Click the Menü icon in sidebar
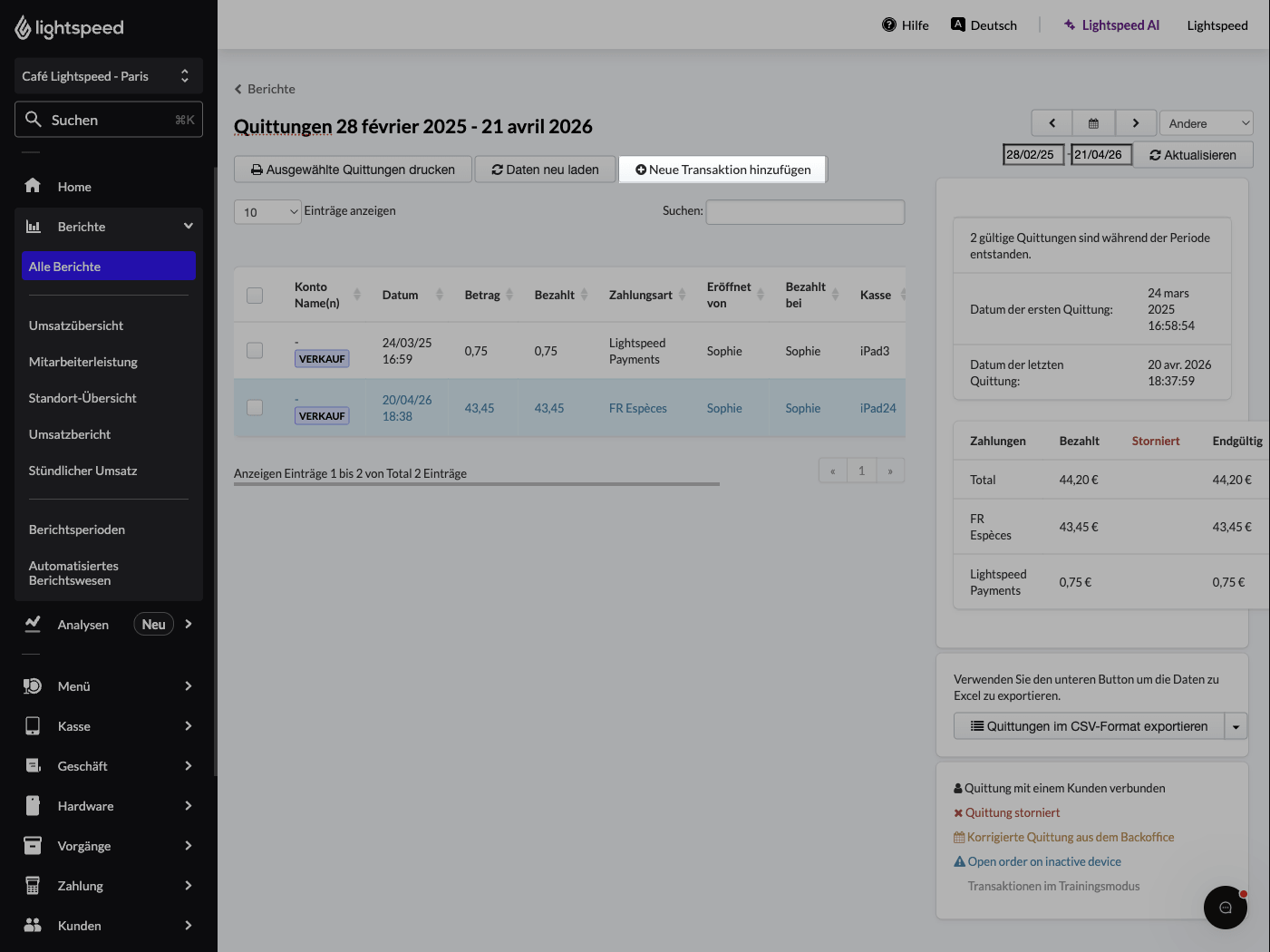The width and height of the screenshot is (1270, 952). click(33, 685)
